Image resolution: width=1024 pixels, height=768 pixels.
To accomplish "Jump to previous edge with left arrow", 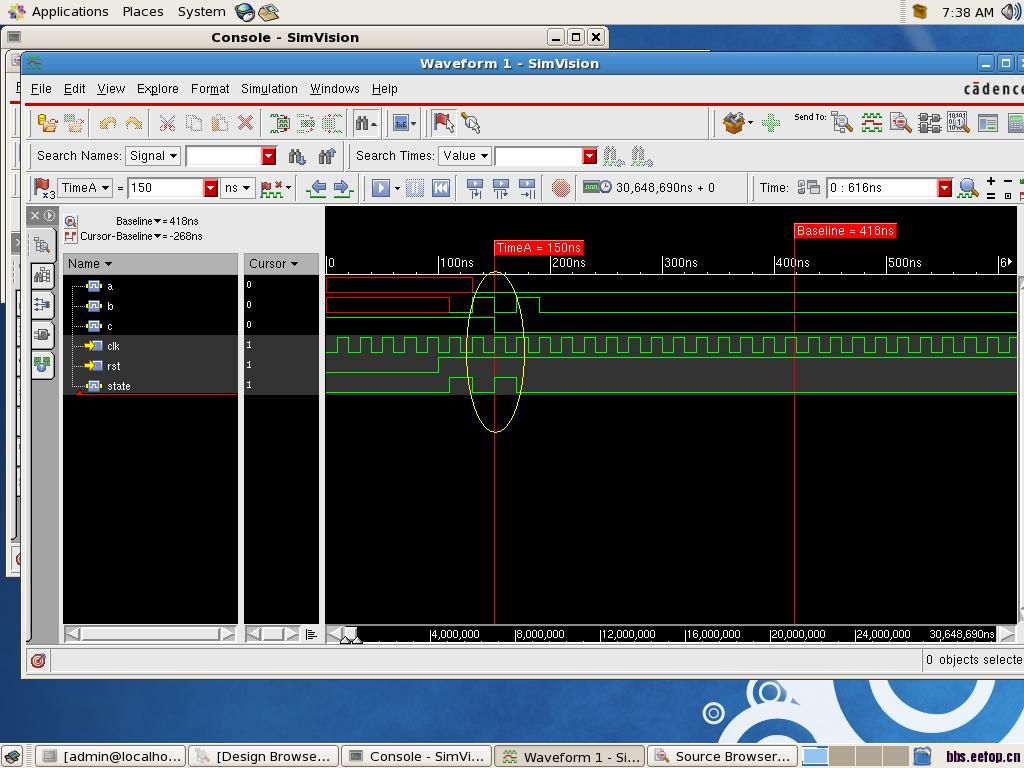I will click(318, 188).
